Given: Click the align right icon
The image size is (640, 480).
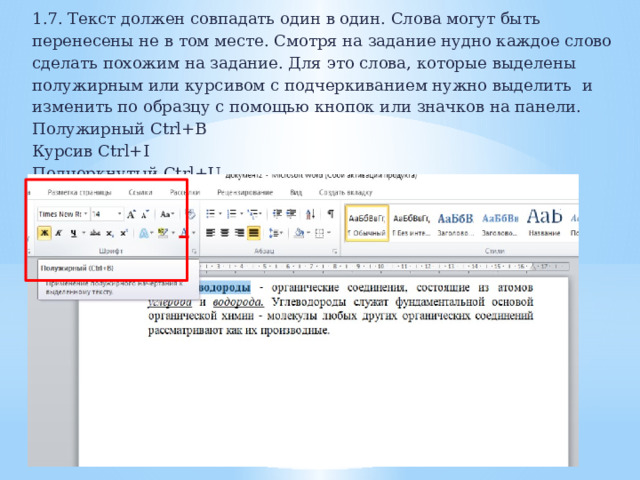Looking at the screenshot, I should pos(239,233).
